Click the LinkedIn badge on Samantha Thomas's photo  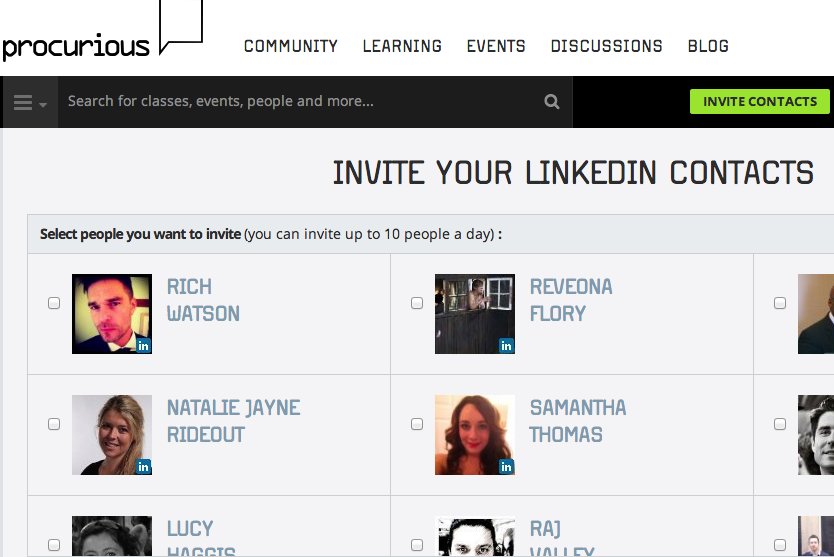point(506,467)
